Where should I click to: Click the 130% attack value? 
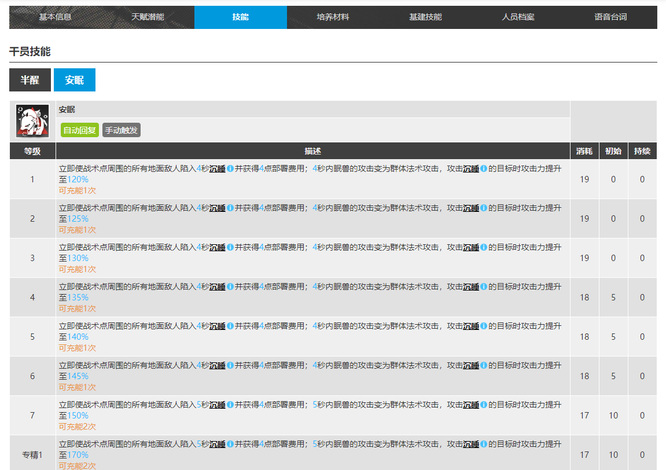pos(78,258)
